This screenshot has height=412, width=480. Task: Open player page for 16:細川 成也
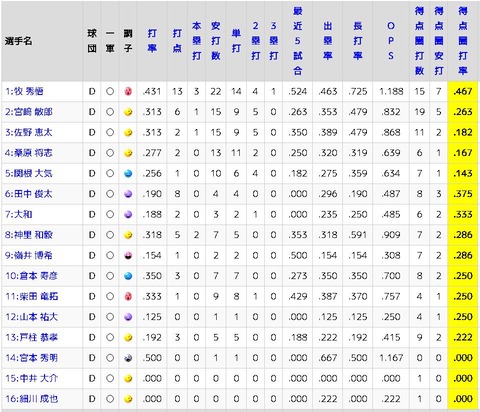pos(31,399)
